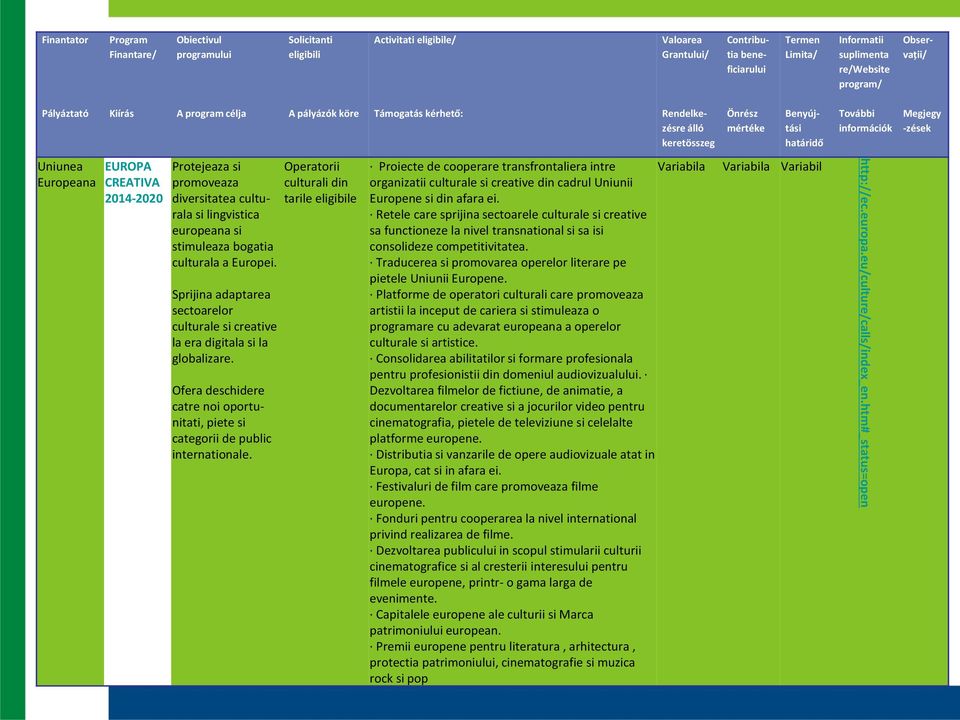Click the 'Támogatás kérhető:' label
Image resolution: width=960 pixels, height=720 pixels.
[x=418, y=114]
